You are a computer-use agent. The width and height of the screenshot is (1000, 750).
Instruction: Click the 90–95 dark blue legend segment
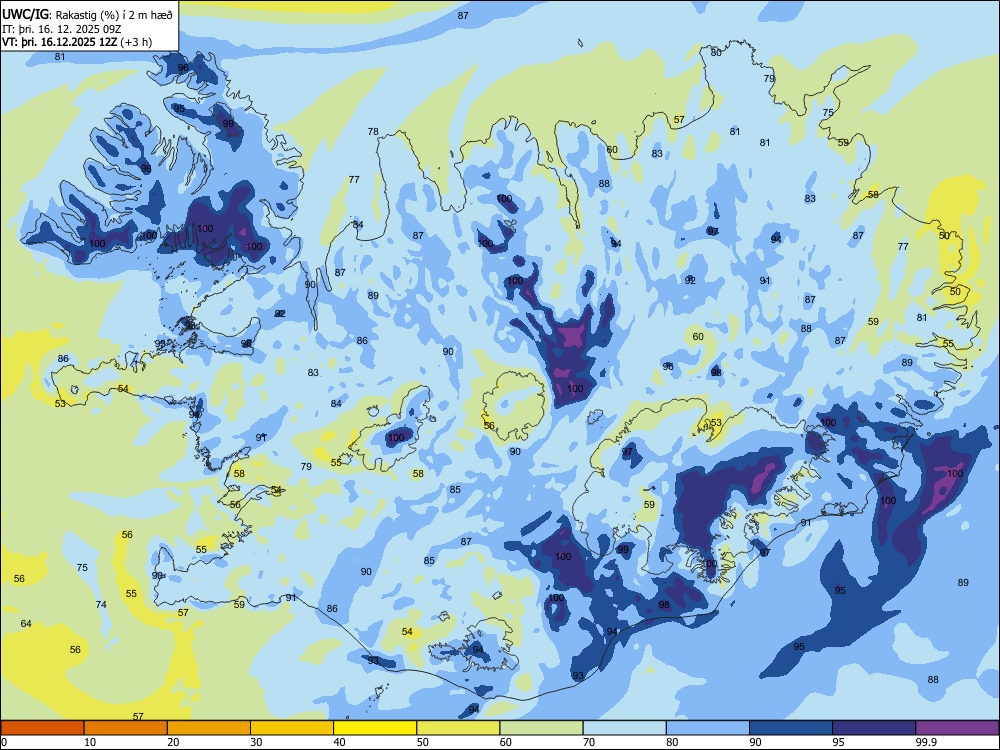[x=791, y=728]
